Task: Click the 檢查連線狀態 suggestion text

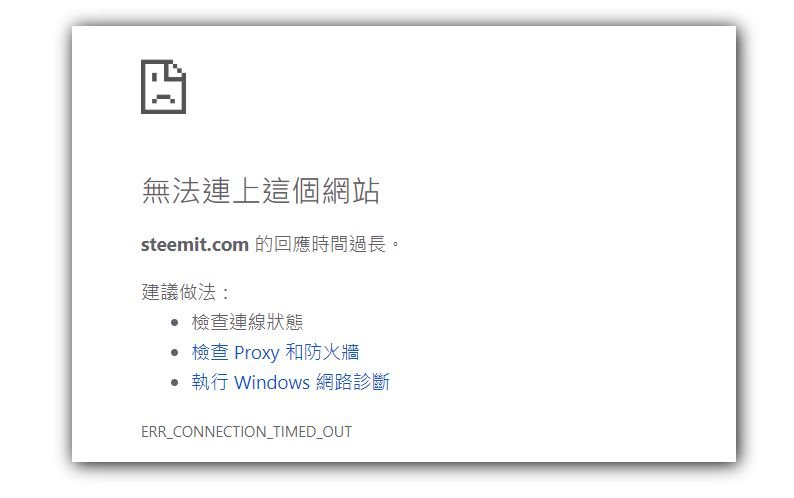Action: point(248,322)
